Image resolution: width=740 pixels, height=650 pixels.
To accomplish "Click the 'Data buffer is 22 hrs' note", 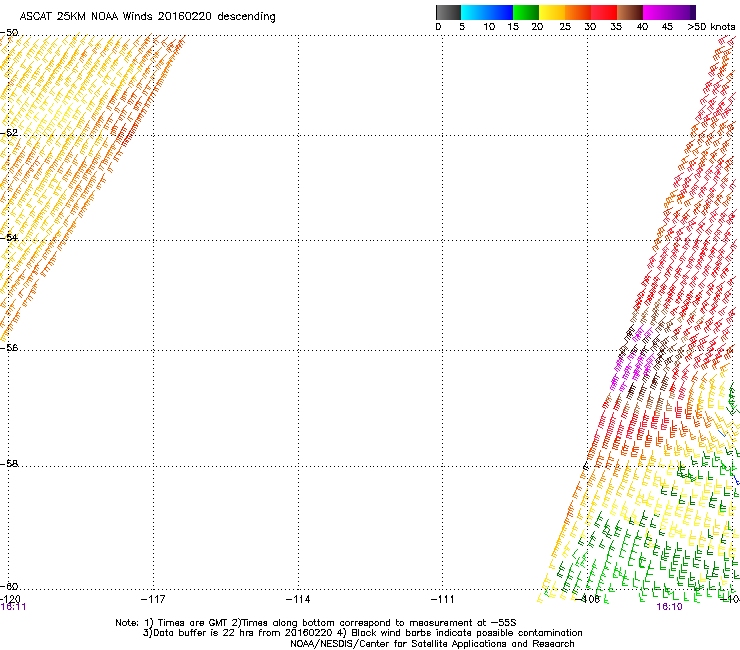I will (362, 633).
